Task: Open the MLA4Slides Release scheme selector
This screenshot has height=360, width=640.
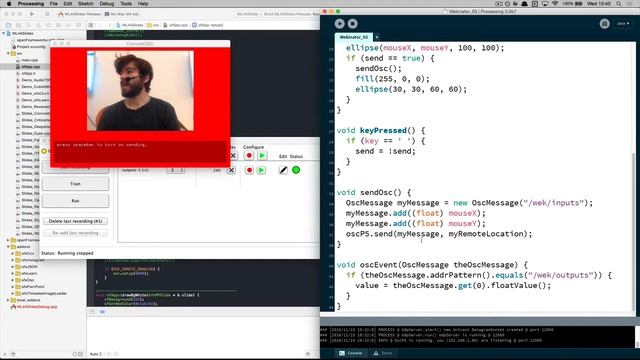Action: pyautogui.click(x=80, y=14)
